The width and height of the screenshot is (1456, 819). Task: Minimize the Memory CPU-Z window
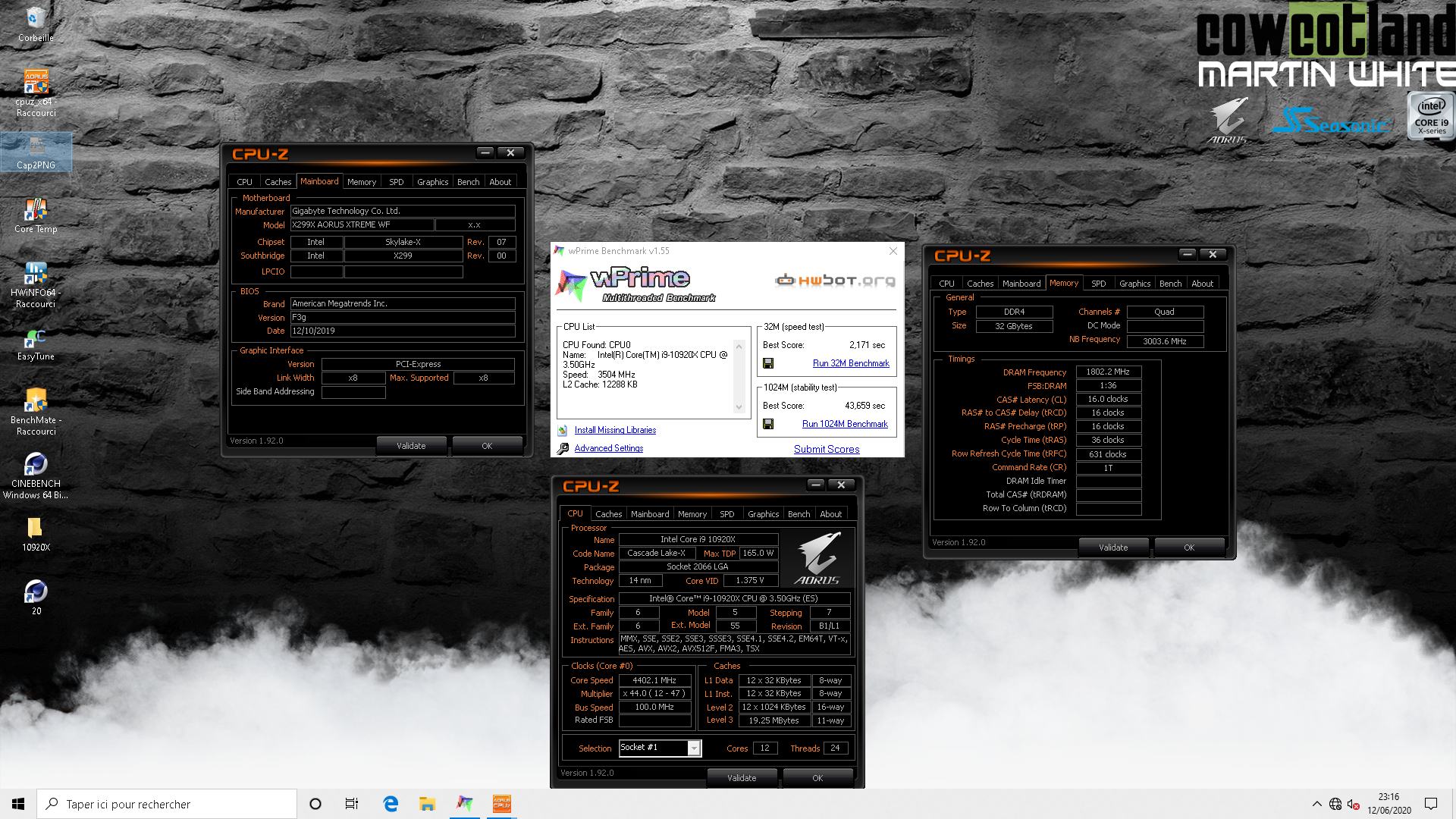click(x=1188, y=255)
